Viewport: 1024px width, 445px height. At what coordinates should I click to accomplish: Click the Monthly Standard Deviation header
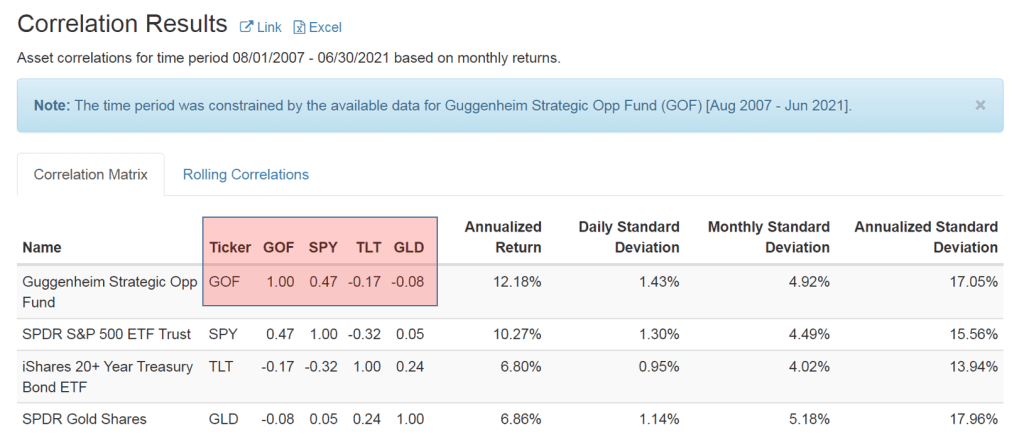pos(768,237)
